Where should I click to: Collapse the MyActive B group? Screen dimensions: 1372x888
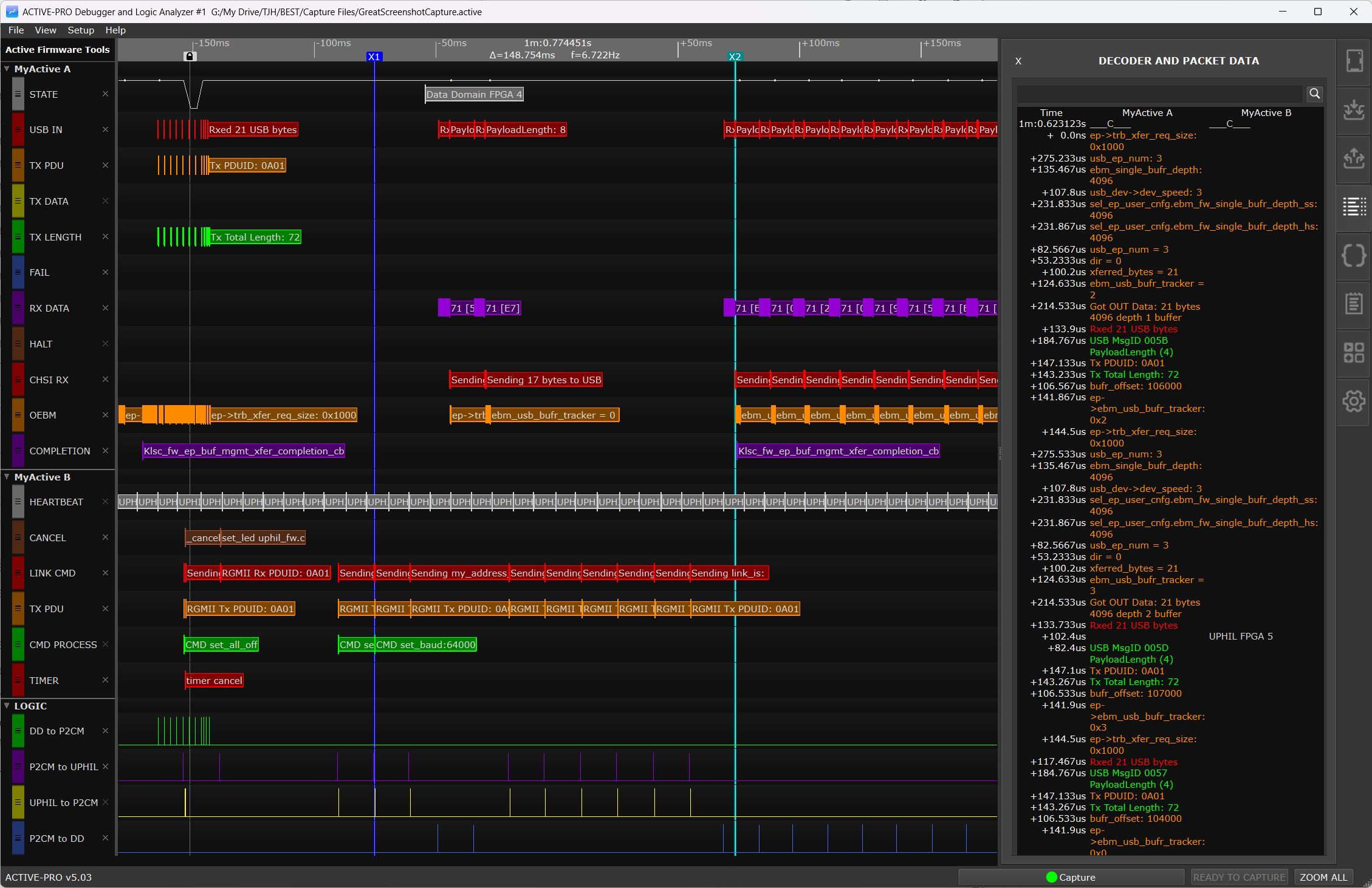pyautogui.click(x=7, y=477)
